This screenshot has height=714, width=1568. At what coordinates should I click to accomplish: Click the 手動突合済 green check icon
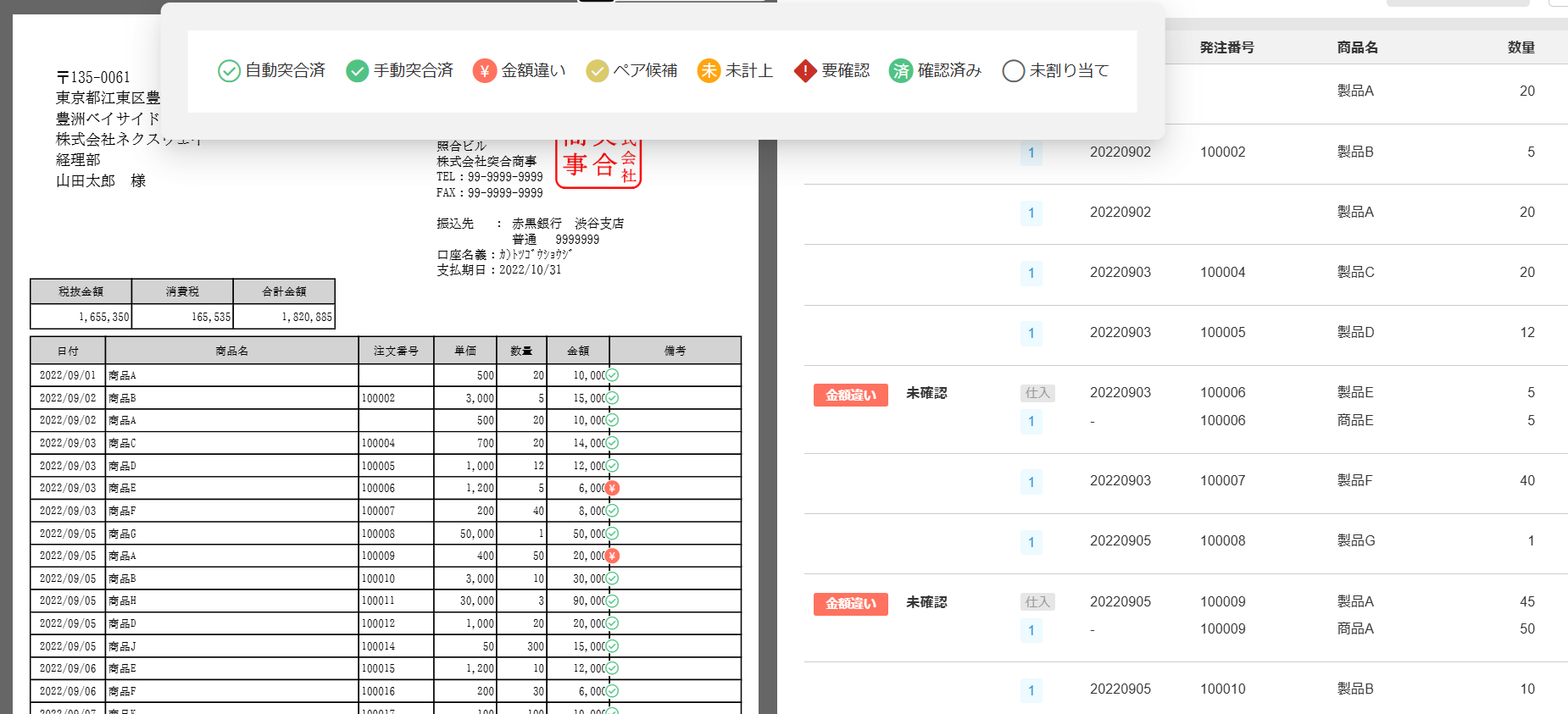click(358, 71)
